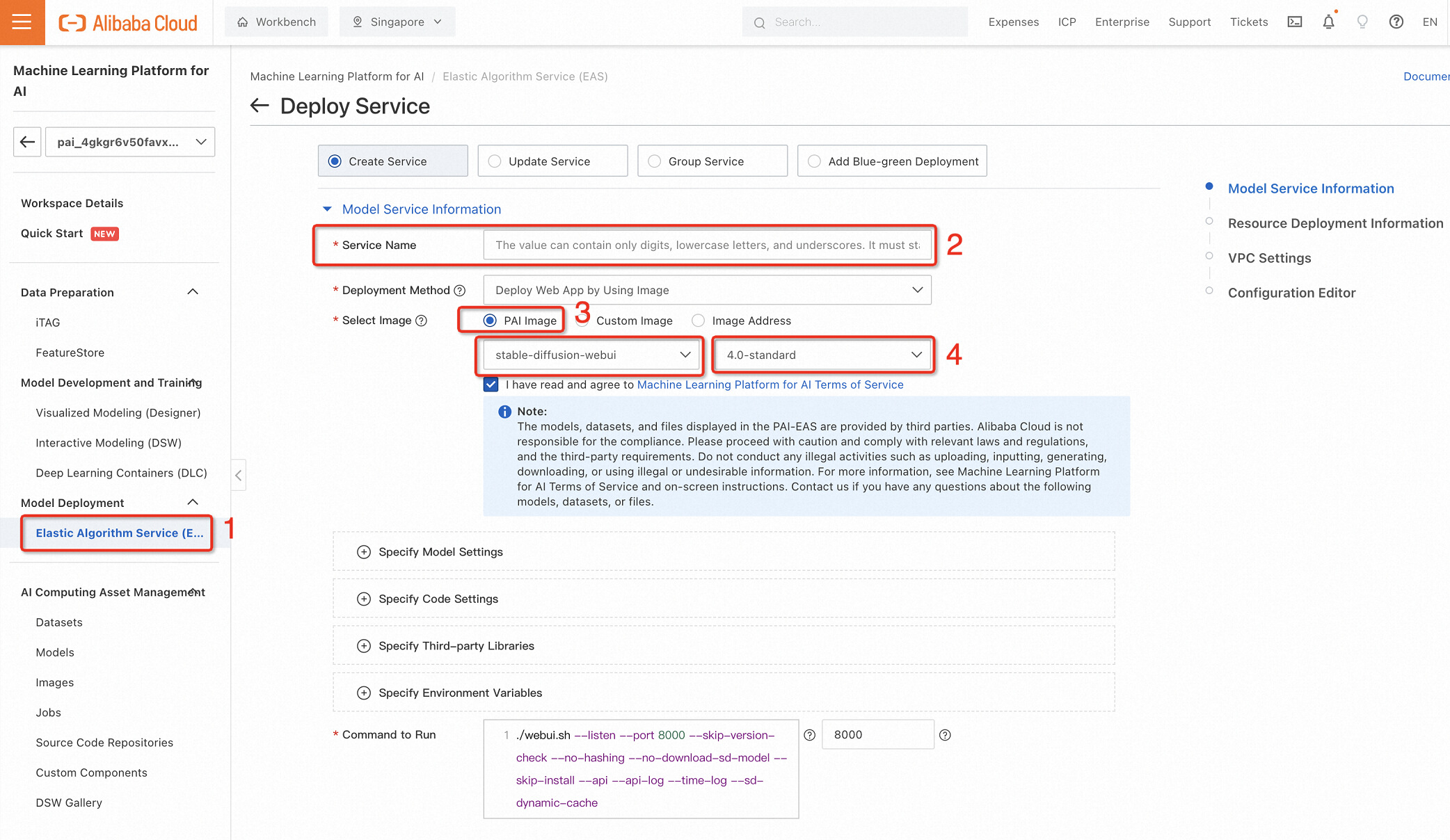Viewport: 1450px width, 840px height.
Task: Open Elastic Algorithm Service sidebar item
Action: click(120, 533)
